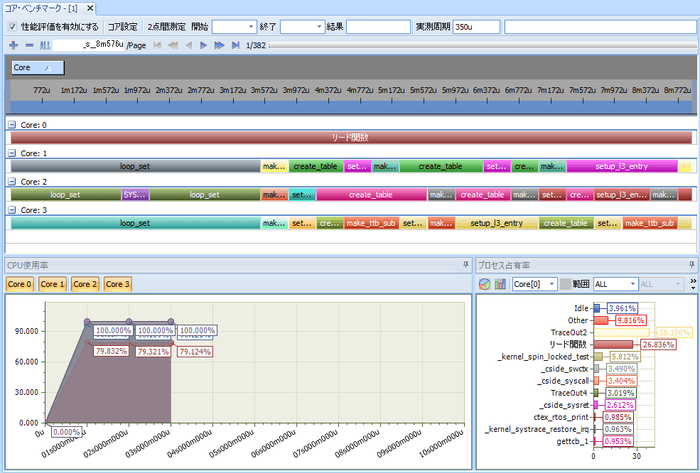Screen dimensions: 700x473
Task: Click the 範囲 color swatch box
Action: click(x=565, y=284)
